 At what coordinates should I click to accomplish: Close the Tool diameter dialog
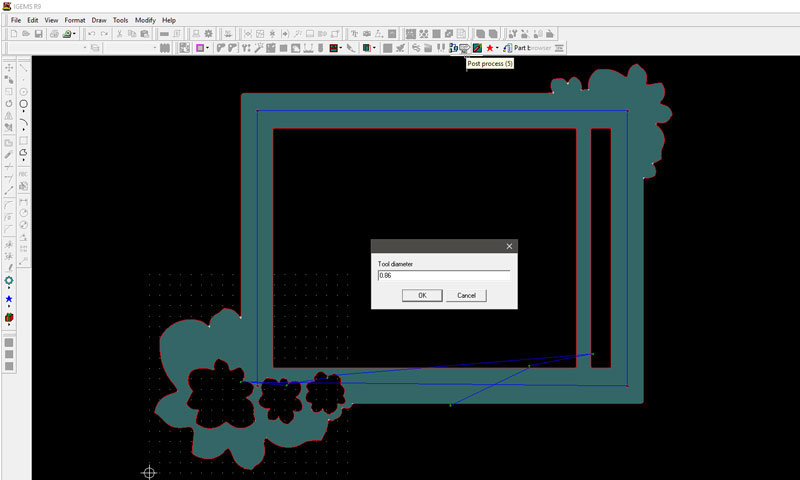pyautogui.click(x=509, y=246)
